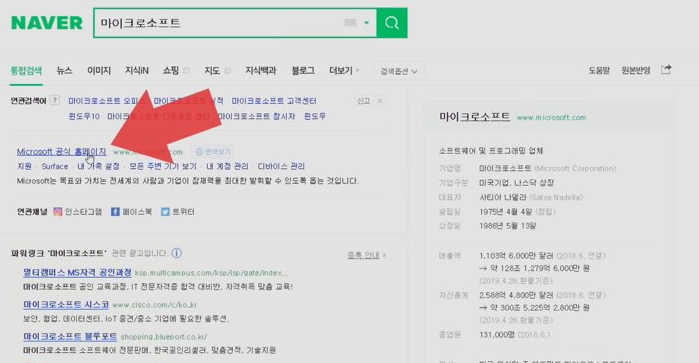Click www.cisco.com/c/ko_kr URL
The image size is (699, 363).
tap(155, 305)
